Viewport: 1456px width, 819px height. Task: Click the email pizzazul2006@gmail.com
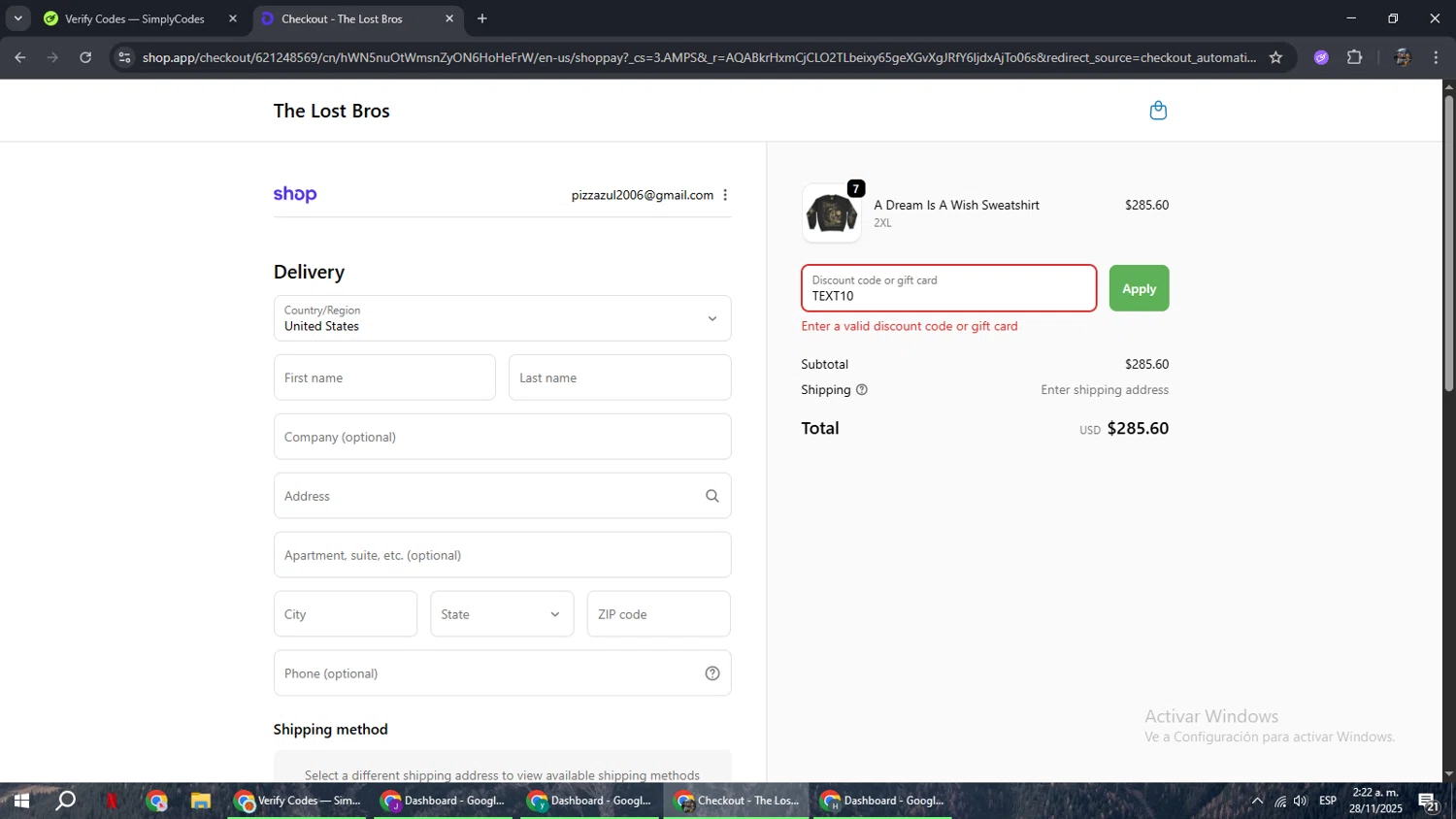point(643,195)
